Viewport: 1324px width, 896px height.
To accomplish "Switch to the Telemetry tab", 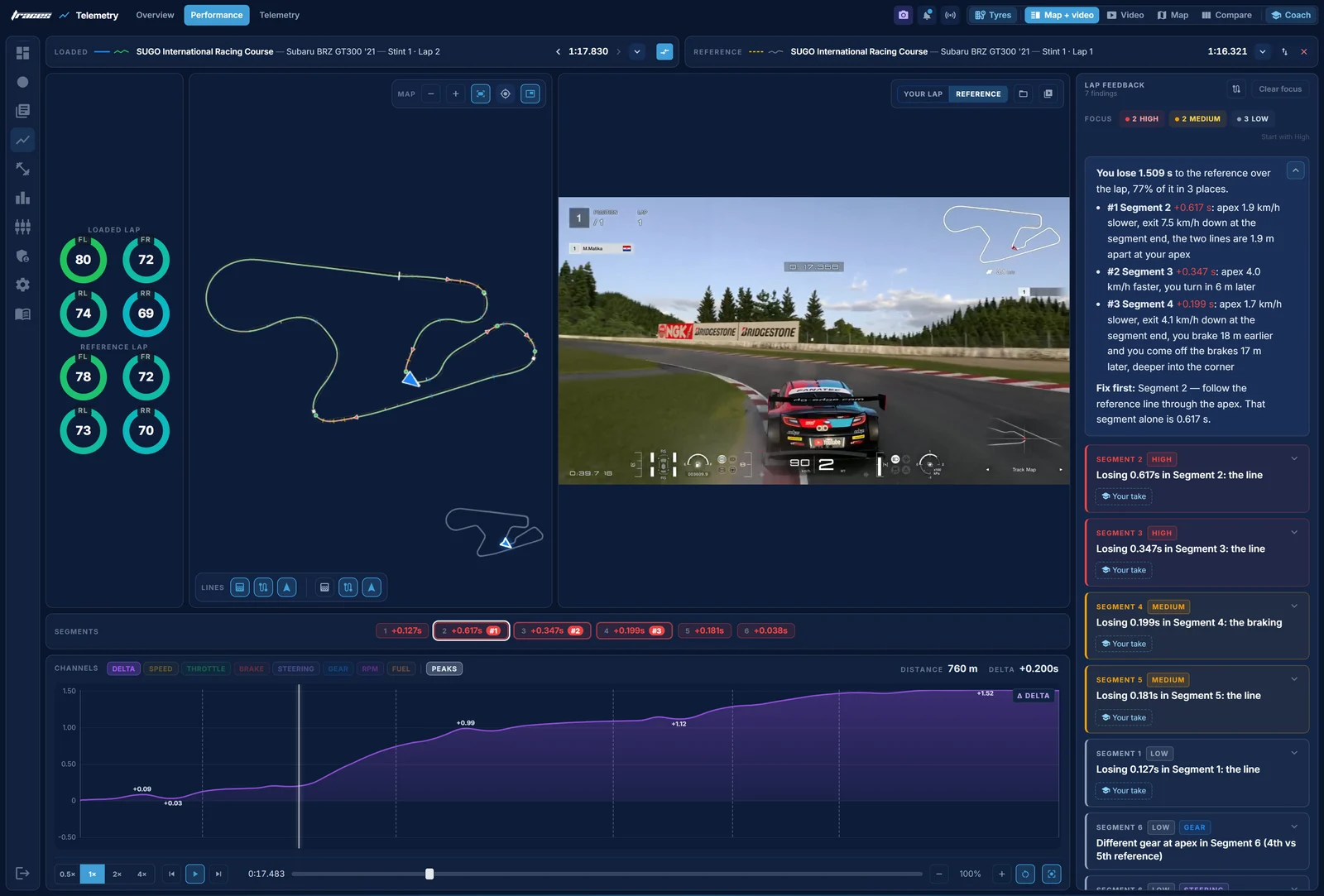I will 279,15.
